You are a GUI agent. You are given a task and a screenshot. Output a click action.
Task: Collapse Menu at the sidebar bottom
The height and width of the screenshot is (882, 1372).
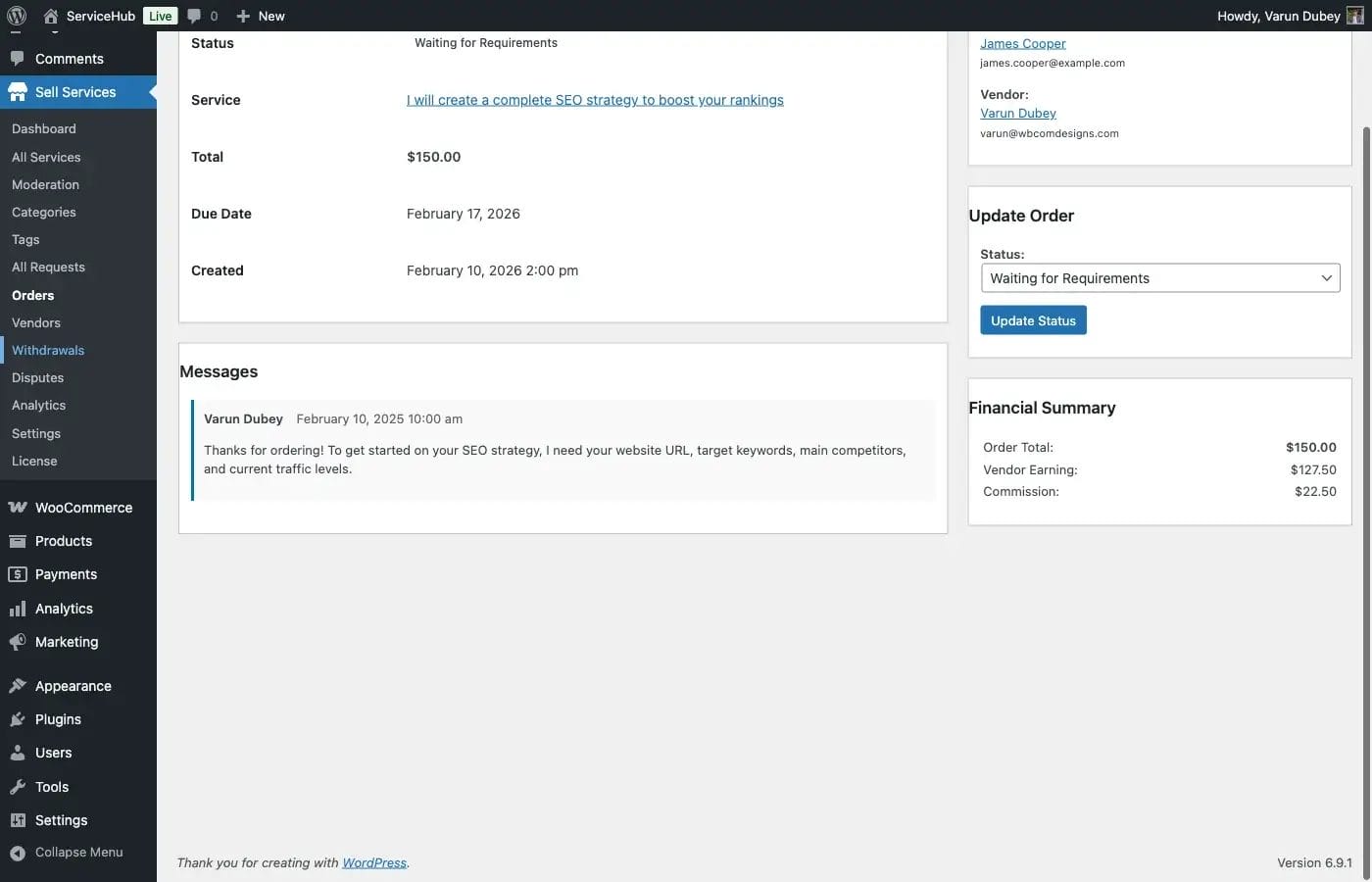(69, 852)
